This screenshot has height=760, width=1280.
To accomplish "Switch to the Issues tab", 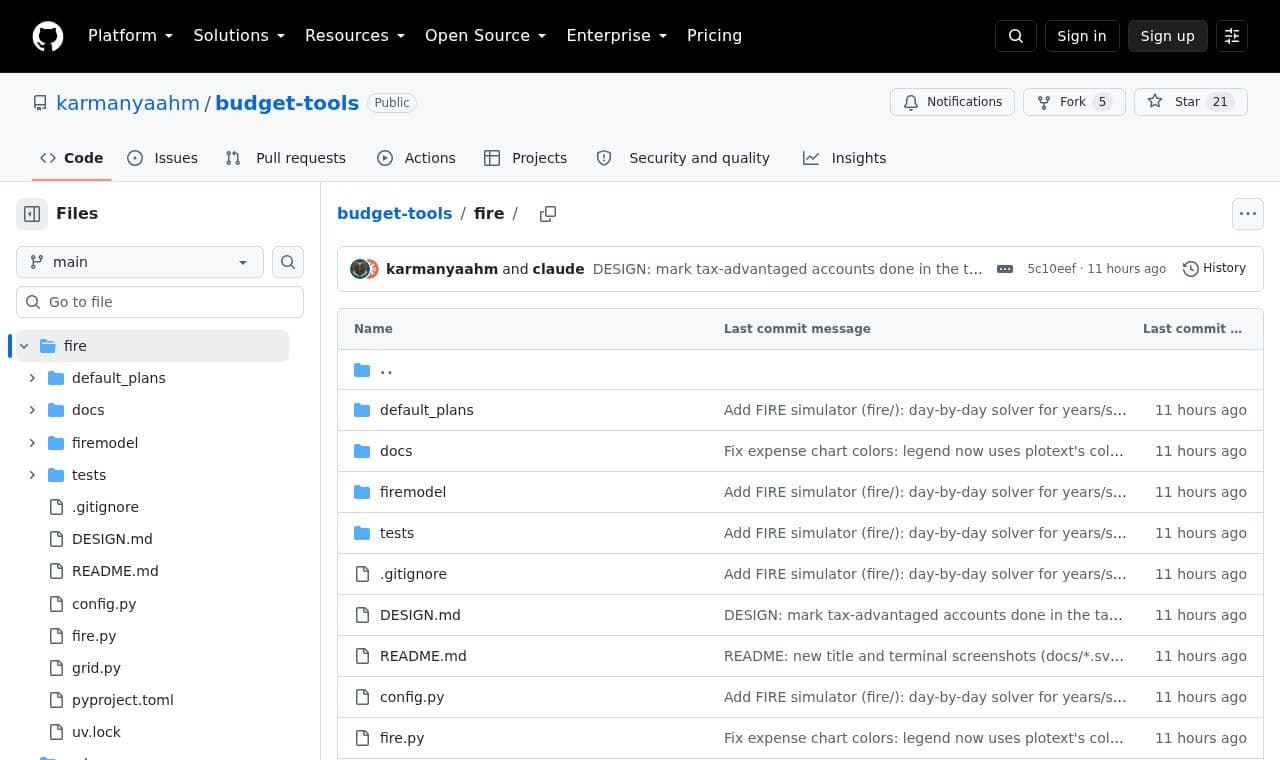I will point(163,158).
